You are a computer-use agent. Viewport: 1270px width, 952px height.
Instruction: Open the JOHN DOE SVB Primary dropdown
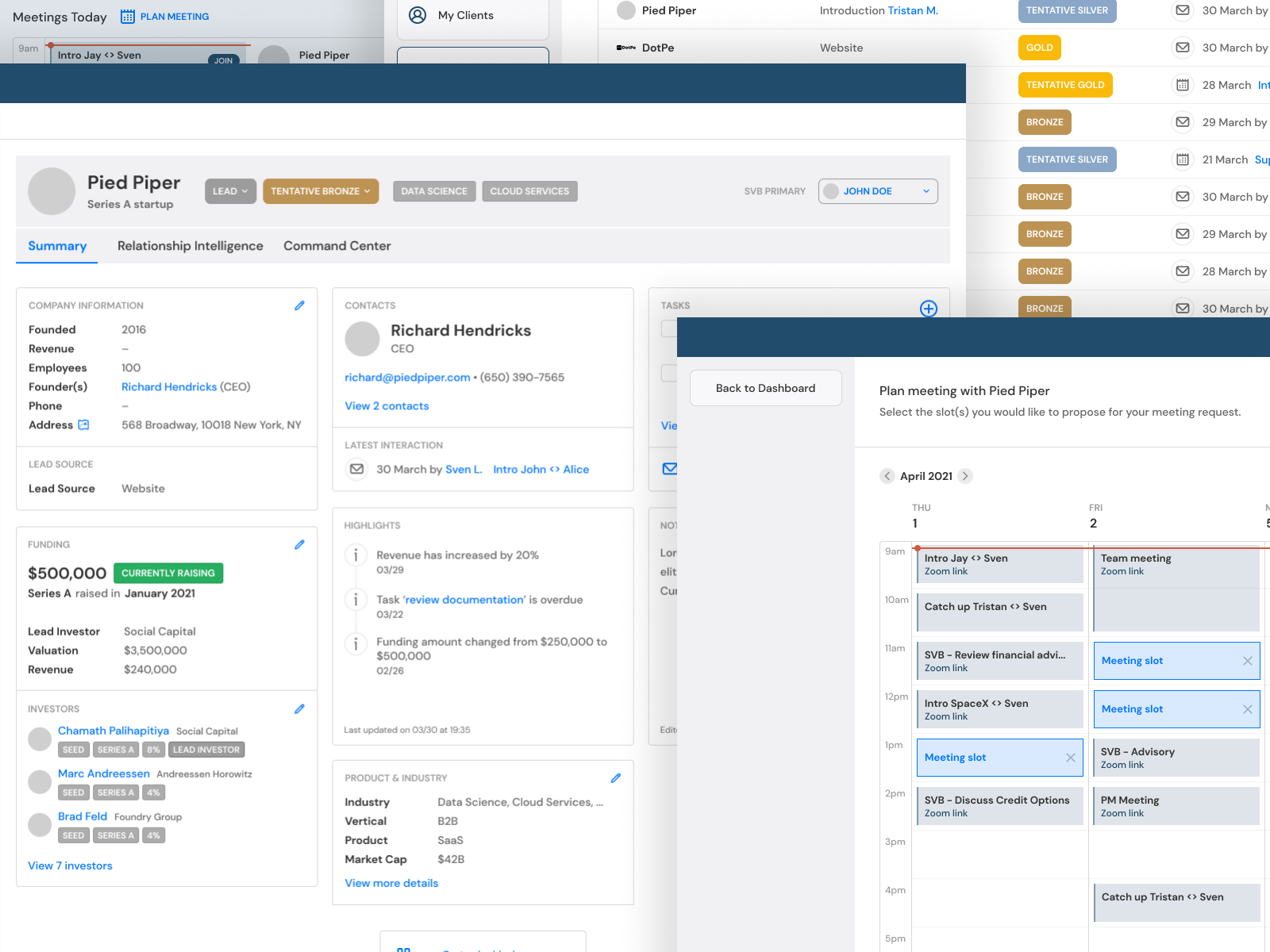877,191
